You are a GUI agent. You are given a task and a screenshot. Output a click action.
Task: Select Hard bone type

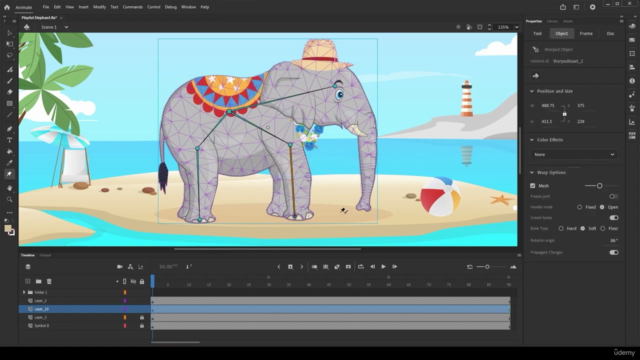(x=561, y=229)
